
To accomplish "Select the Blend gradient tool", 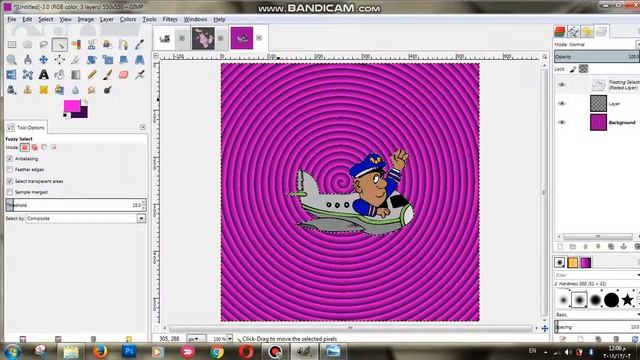I will click(x=76, y=75).
